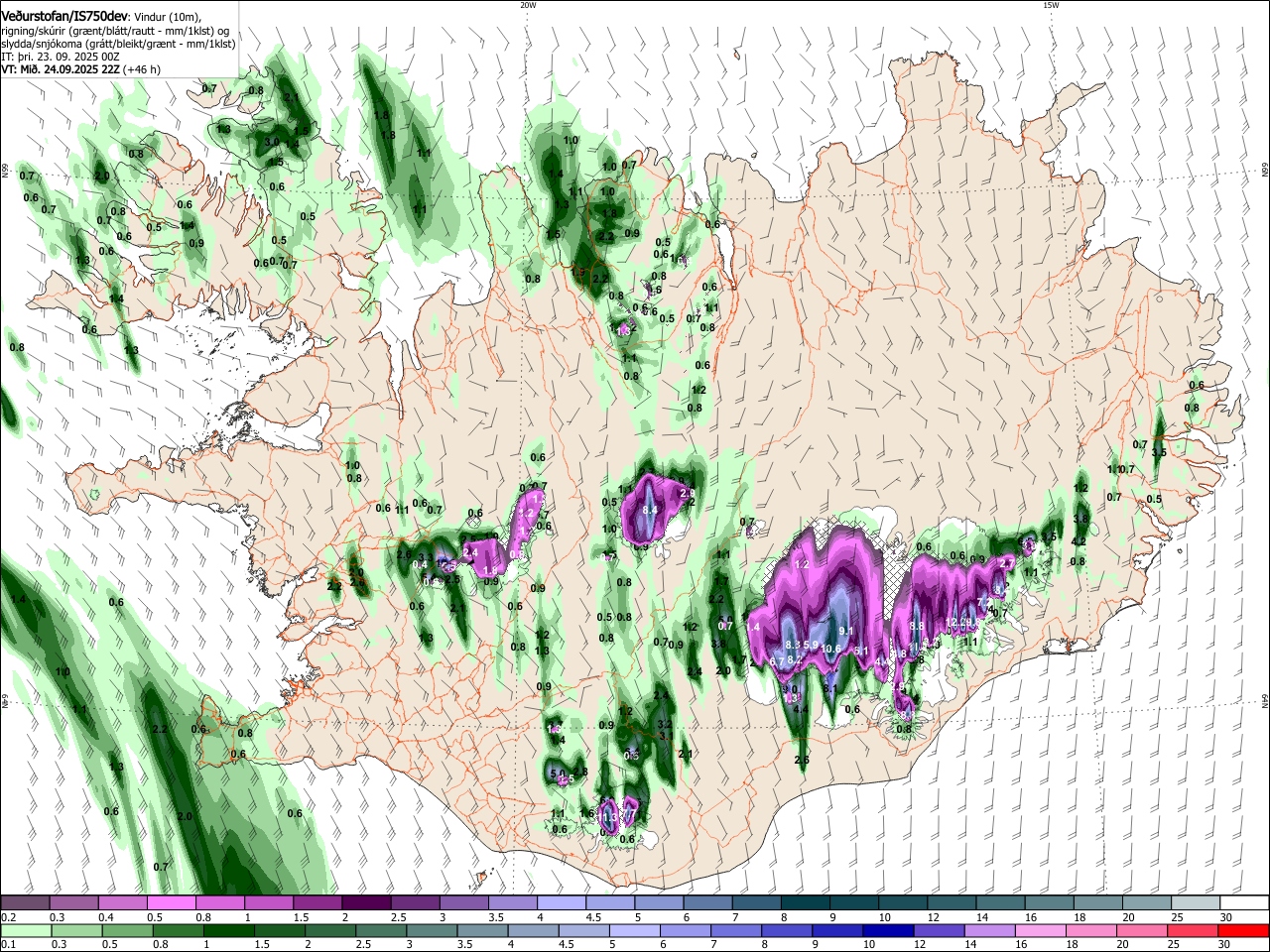Click the medium green legend swatch between 0.5 and 0.8
The height and width of the screenshot is (952, 1270).
[127, 931]
